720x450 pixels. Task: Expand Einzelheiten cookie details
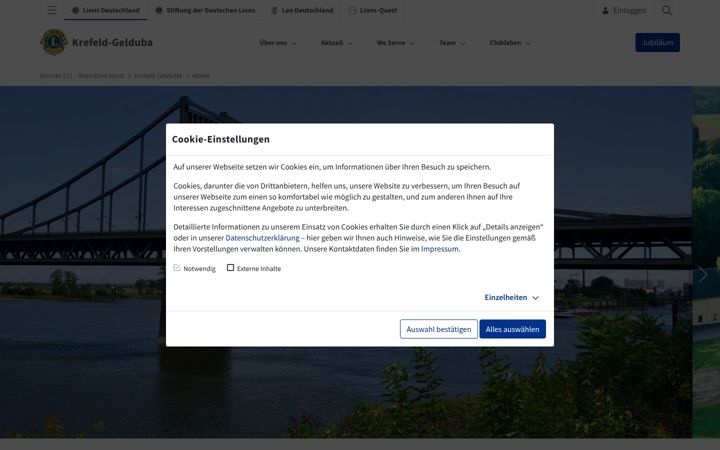pyautogui.click(x=512, y=297)
